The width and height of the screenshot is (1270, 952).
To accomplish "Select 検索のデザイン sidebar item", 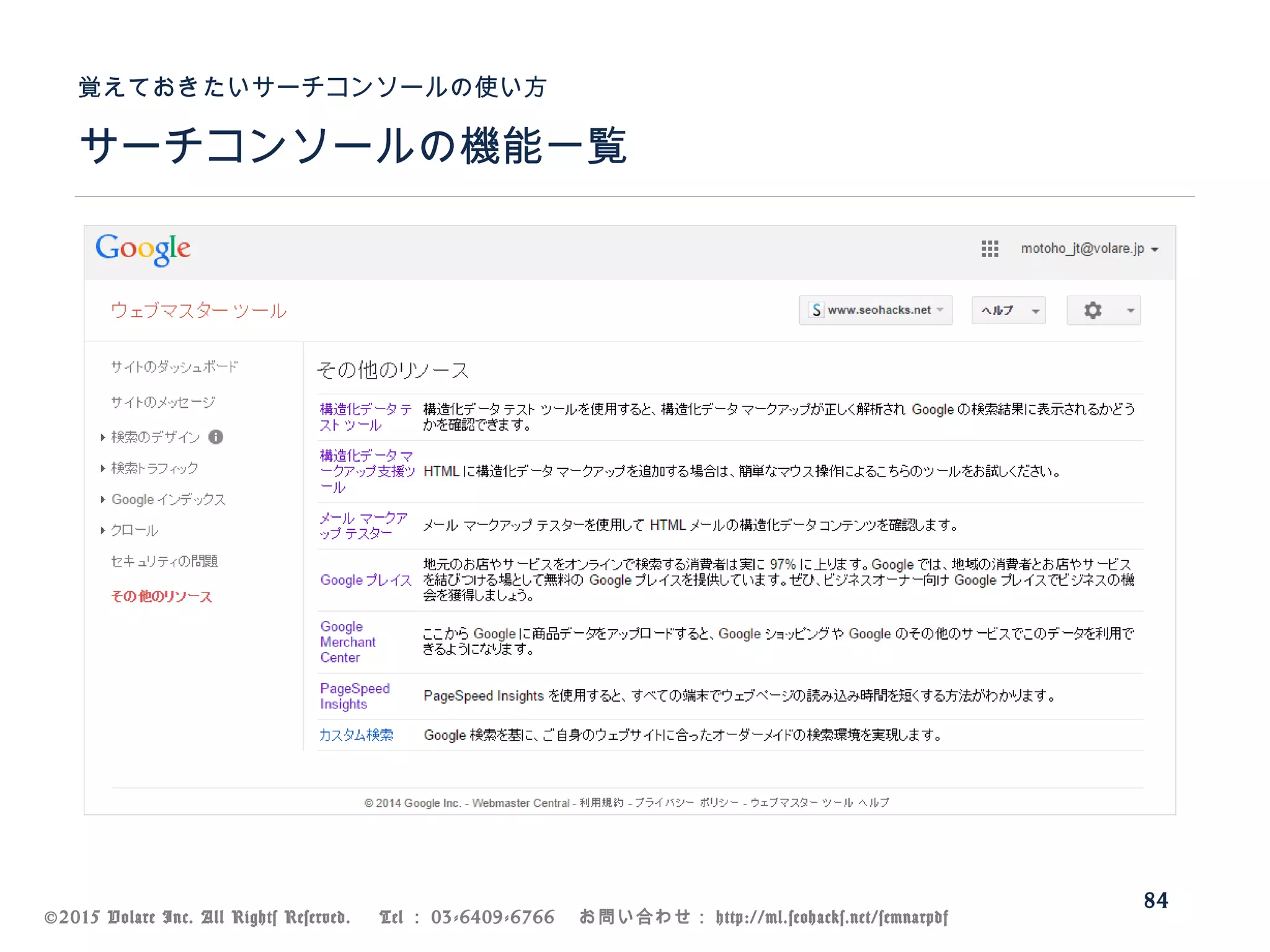I will point(156,437).
